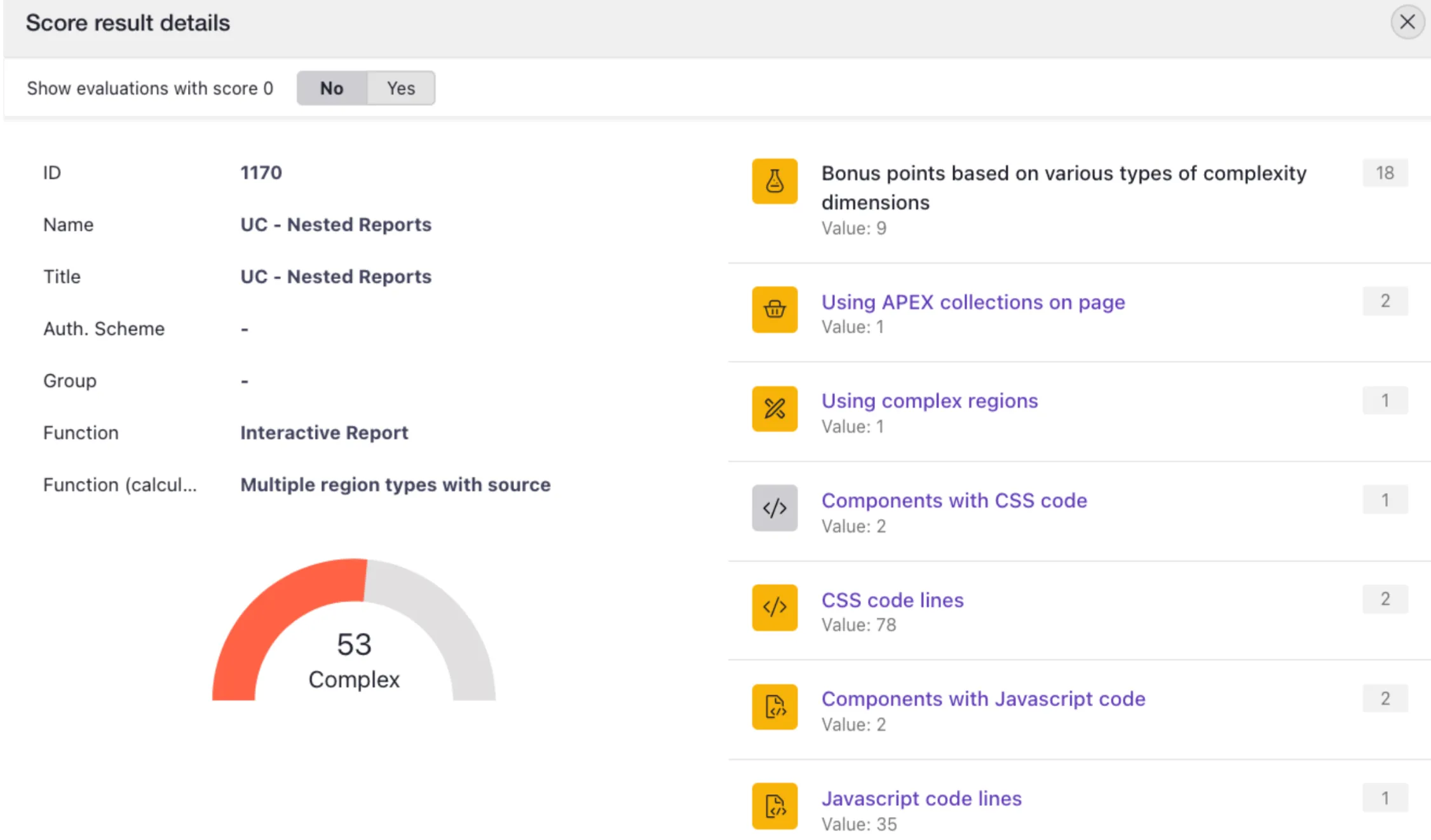
Task: Open the CSS code lines link
Action: coord(892,599)
